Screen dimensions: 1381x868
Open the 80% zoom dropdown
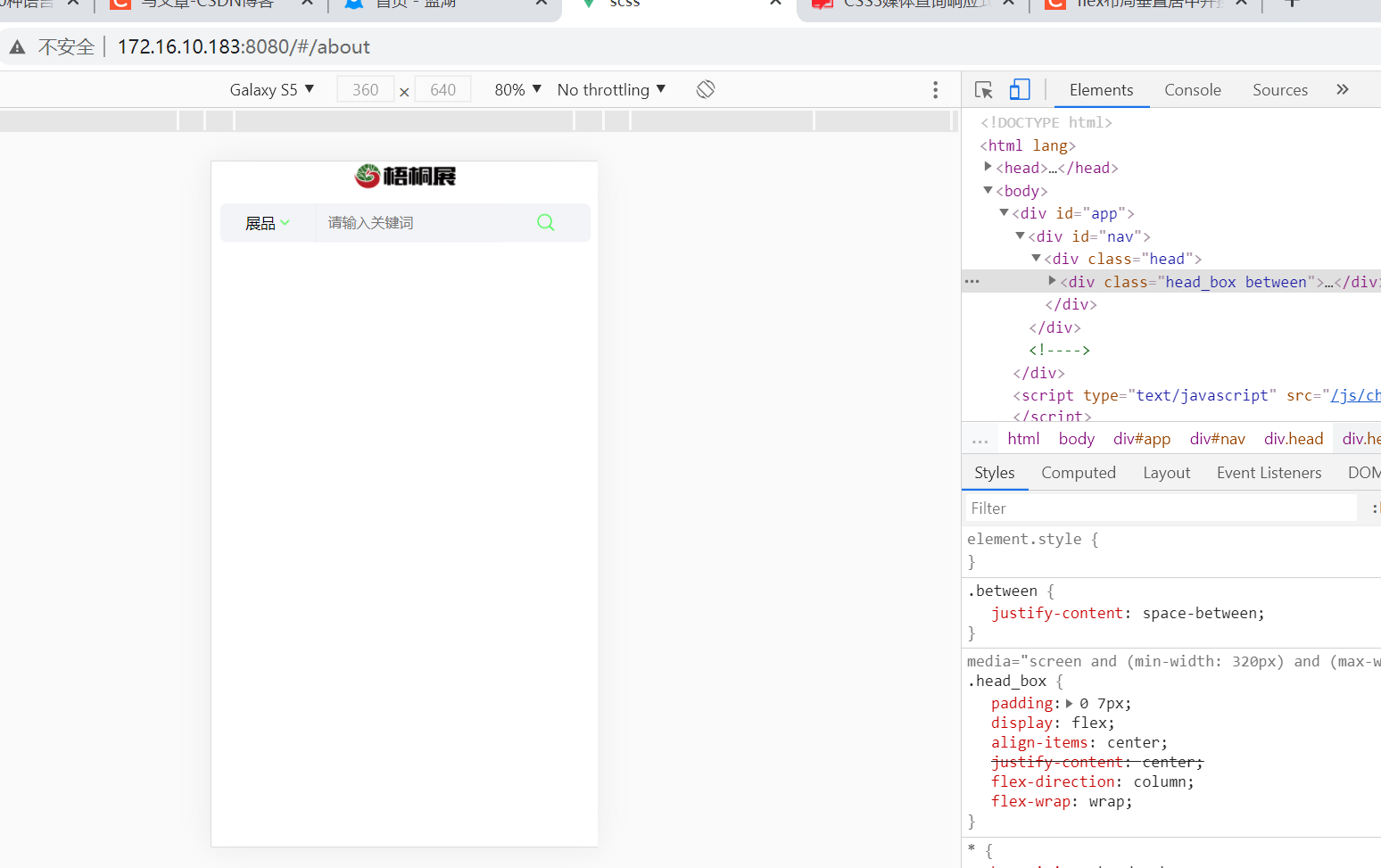(518, 89)
